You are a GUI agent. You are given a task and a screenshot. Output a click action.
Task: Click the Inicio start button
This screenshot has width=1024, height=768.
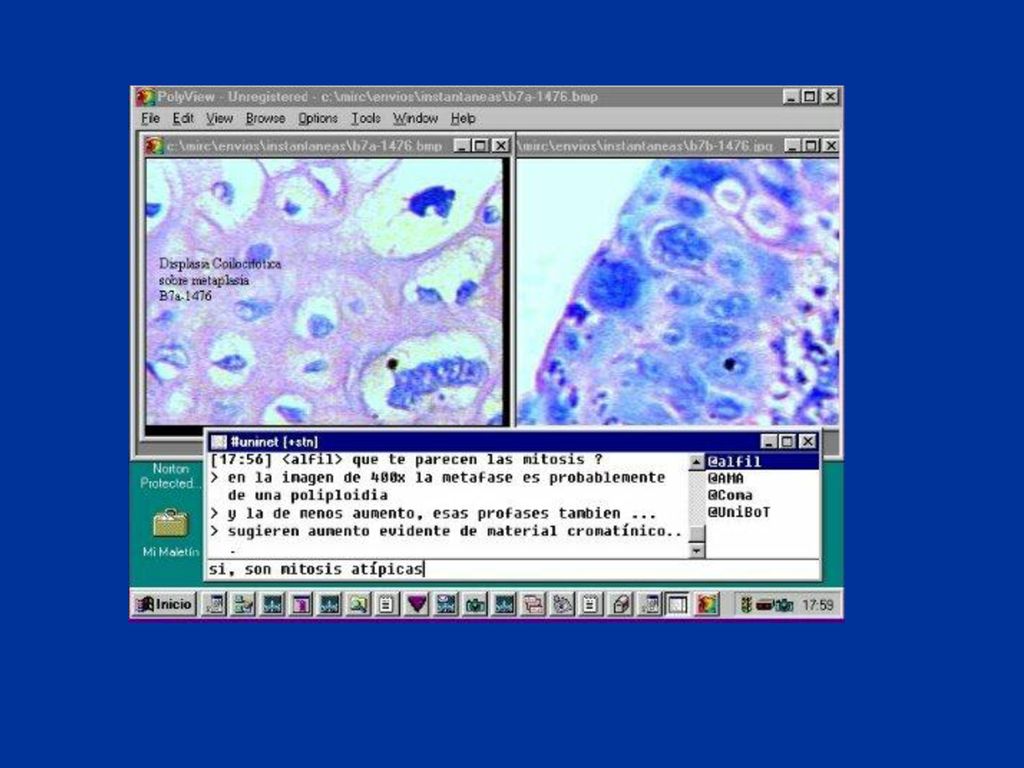click(165, 604)
